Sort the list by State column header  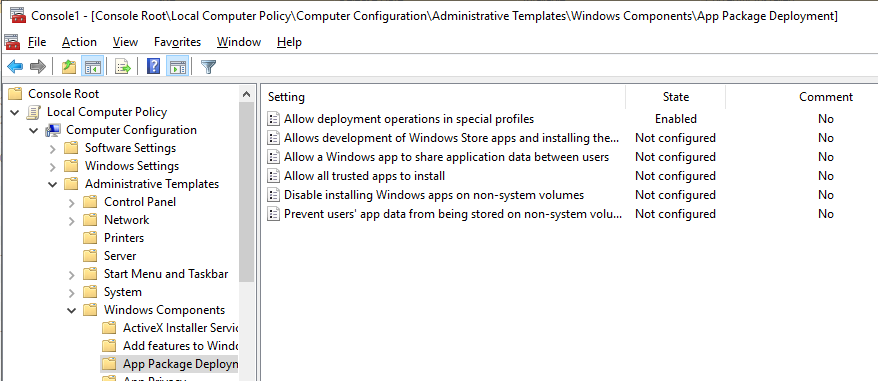[675, 97]
